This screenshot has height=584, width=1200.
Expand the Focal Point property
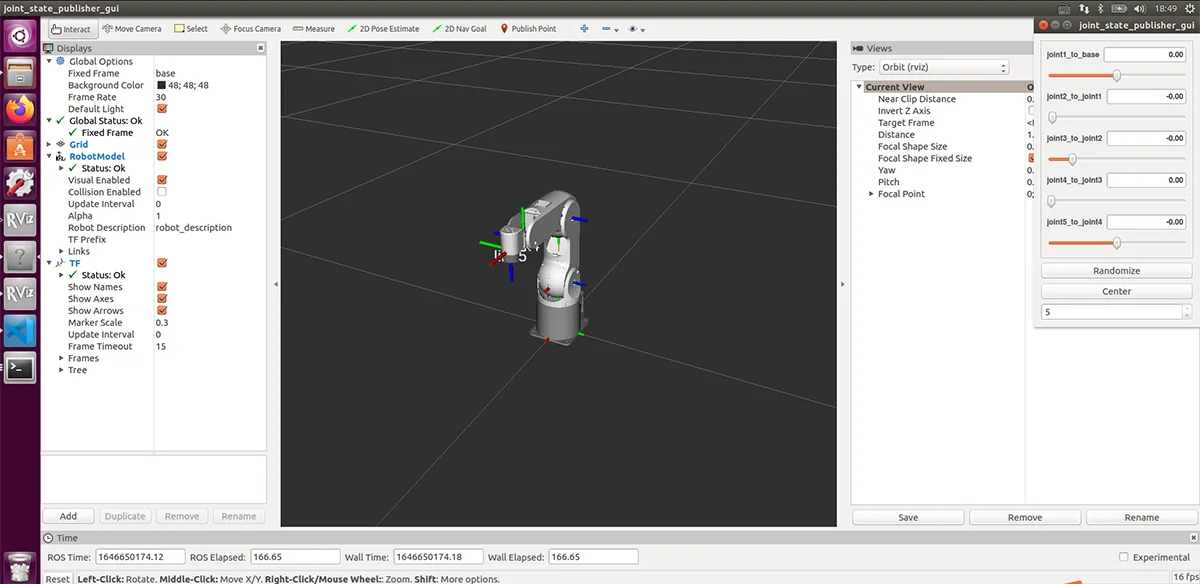[x=871, y=194]
